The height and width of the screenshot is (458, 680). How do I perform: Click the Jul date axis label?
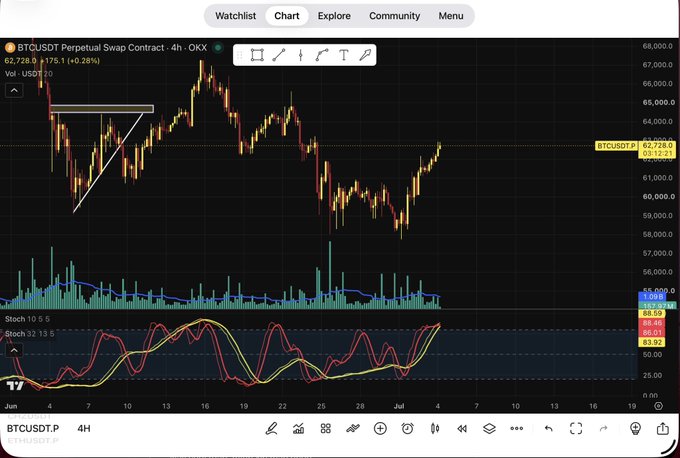[x=399, y=406]
